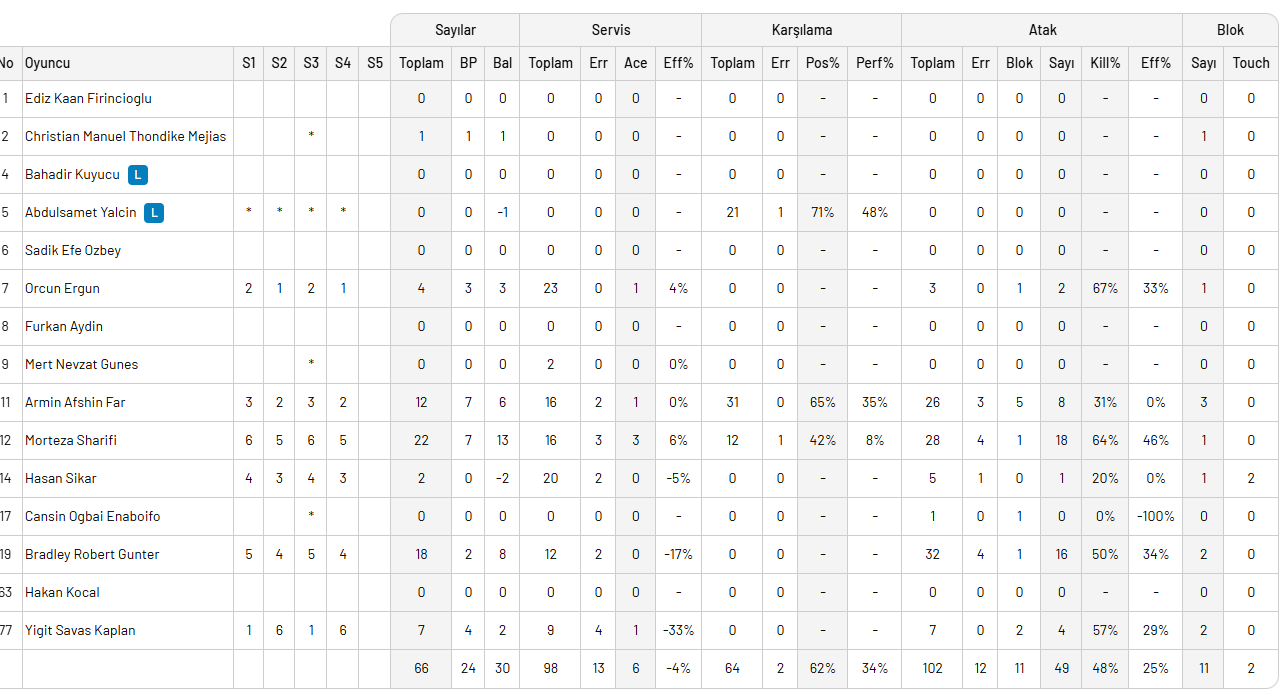
Task: Click the Touch column header
Action: coord(1250,63)
